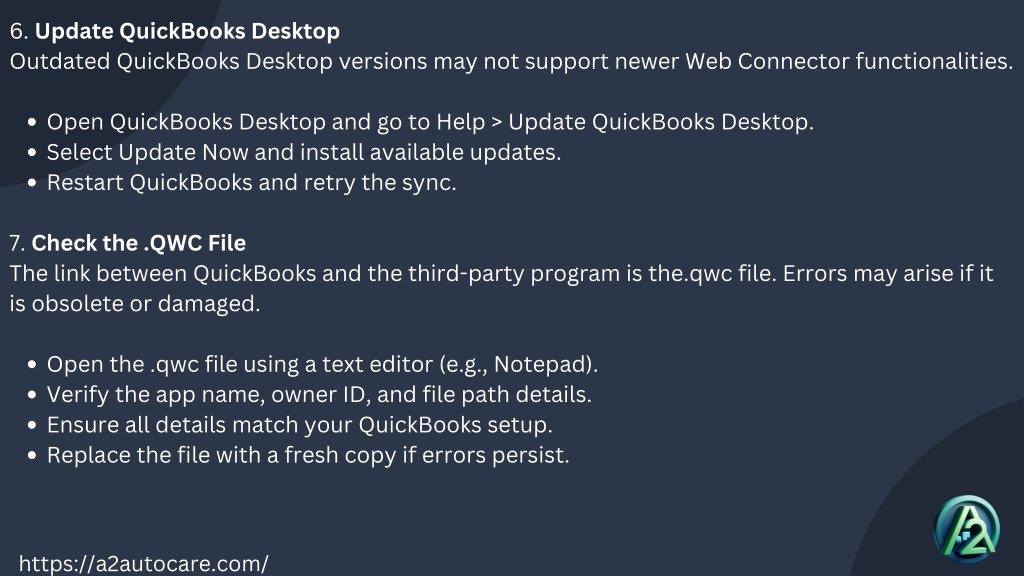Image resolution: width=1024 pixels, height=576 pixels.
Task: Click the bullet dot before 'Open the .qwc file'
Action: pos(32,364)
